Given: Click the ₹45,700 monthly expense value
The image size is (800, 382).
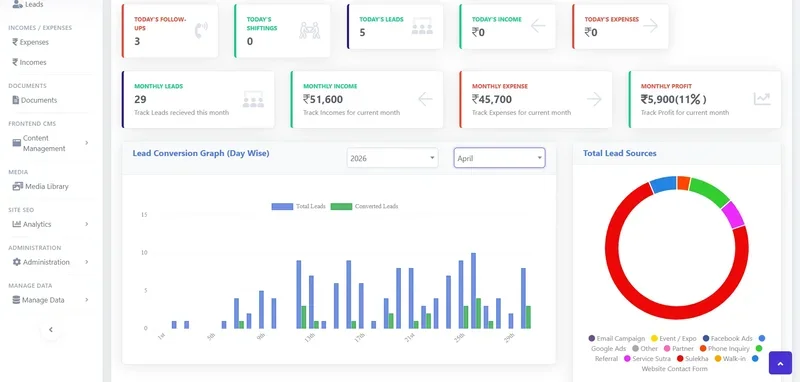Looking at the screenshot, I should 492,99.
